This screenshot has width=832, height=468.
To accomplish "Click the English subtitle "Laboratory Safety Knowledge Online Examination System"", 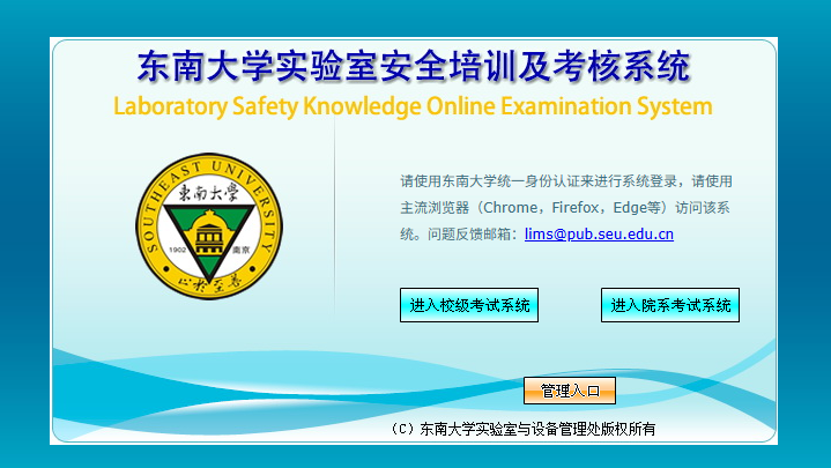I will point(413,106).
